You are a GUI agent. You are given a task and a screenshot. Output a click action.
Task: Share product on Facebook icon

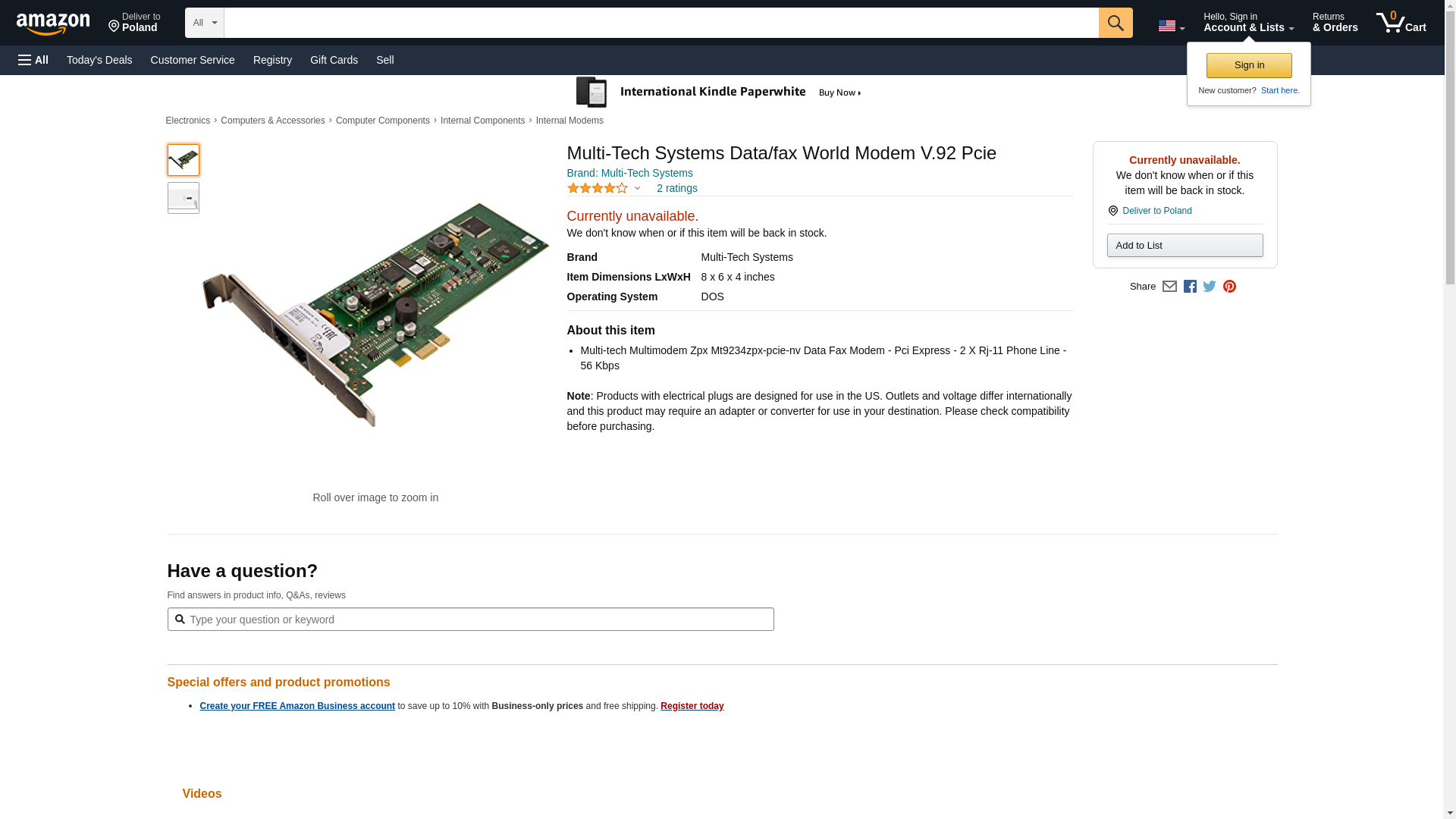pos(1190,287)
